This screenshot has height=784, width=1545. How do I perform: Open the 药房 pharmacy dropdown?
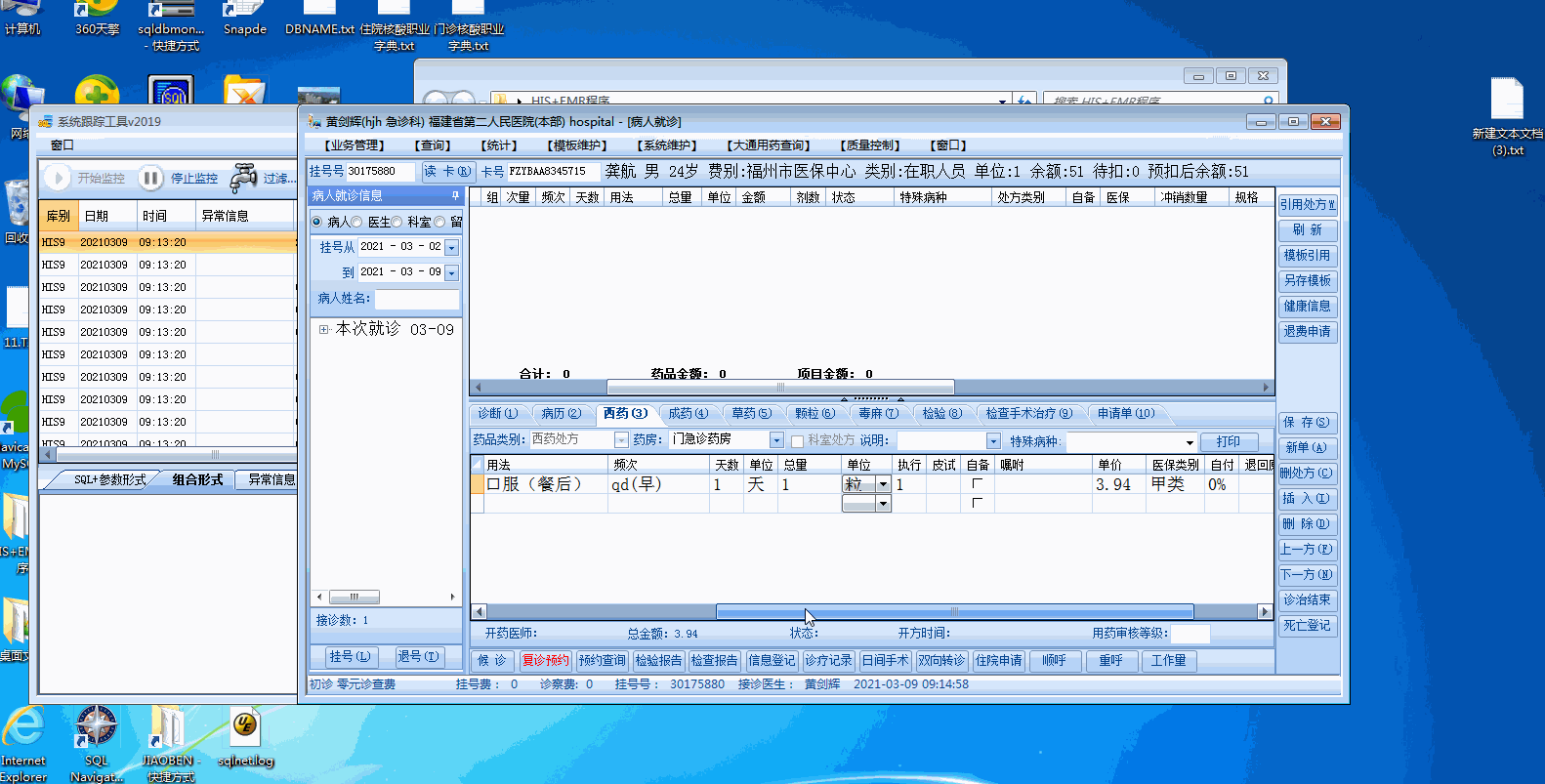[776, 440]
